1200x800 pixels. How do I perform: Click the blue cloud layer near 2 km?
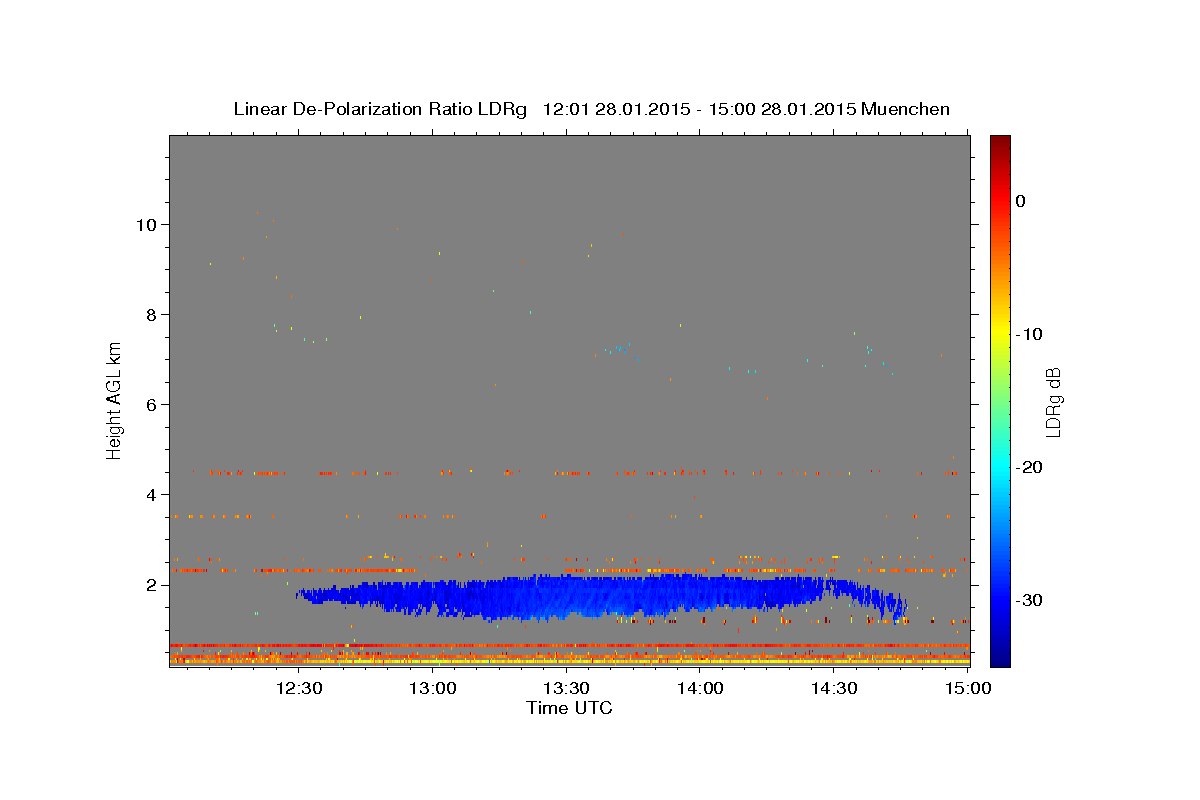tap(600, 598)
